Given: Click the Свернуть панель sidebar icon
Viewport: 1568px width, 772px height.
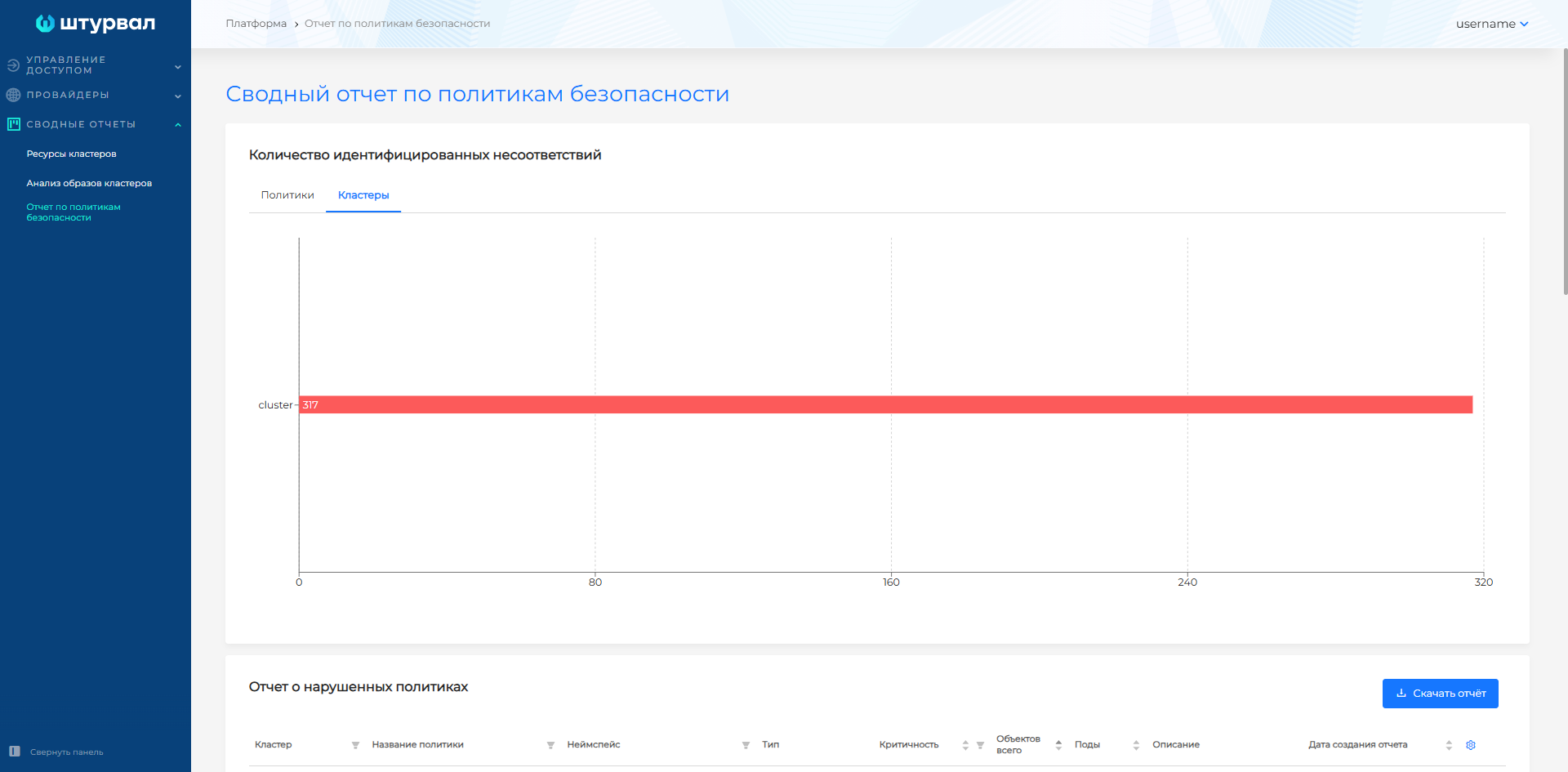Looking at the screenshot, I should [x=15, y=752].
